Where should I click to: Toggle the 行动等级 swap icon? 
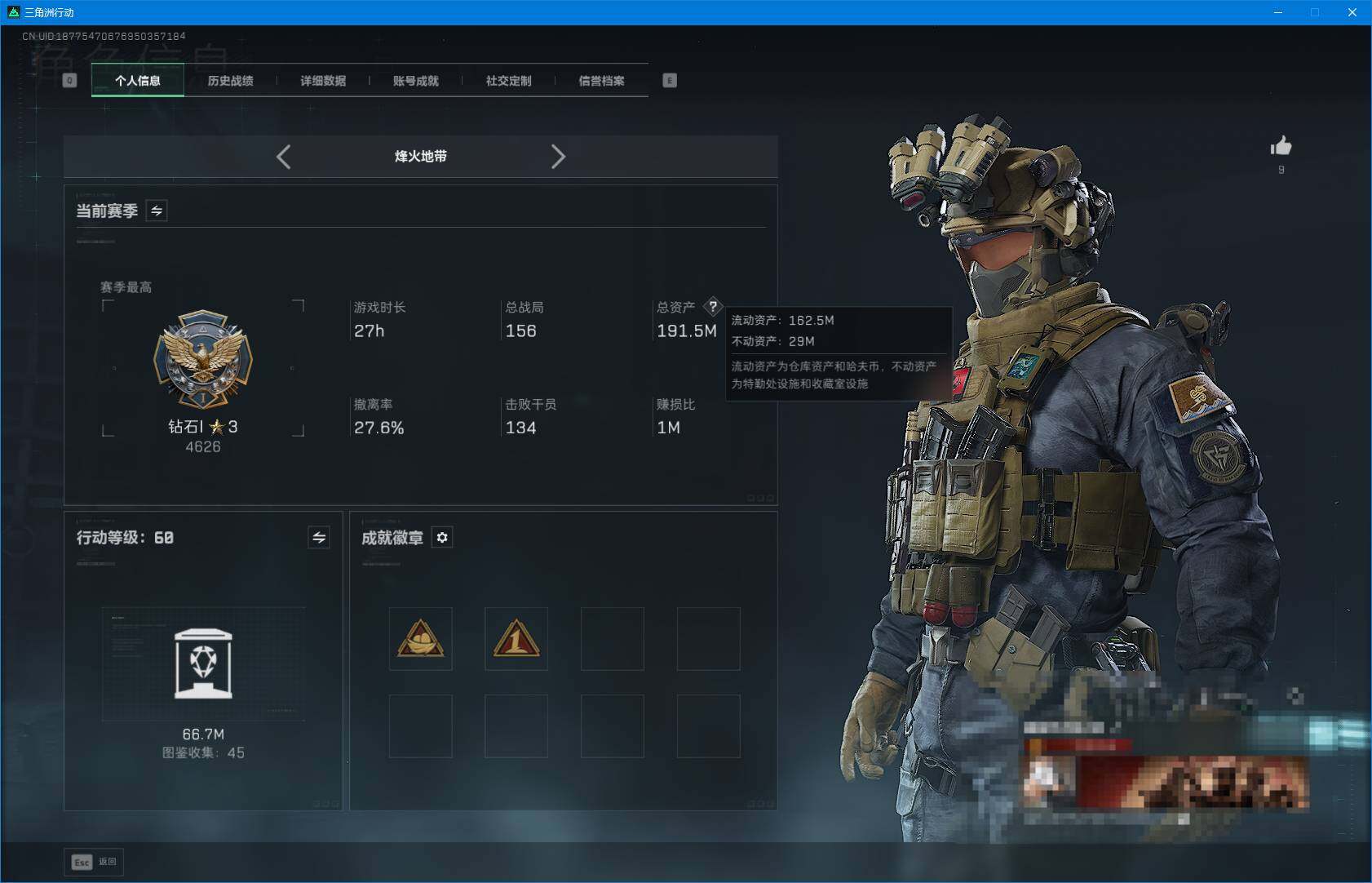(319, 537)
